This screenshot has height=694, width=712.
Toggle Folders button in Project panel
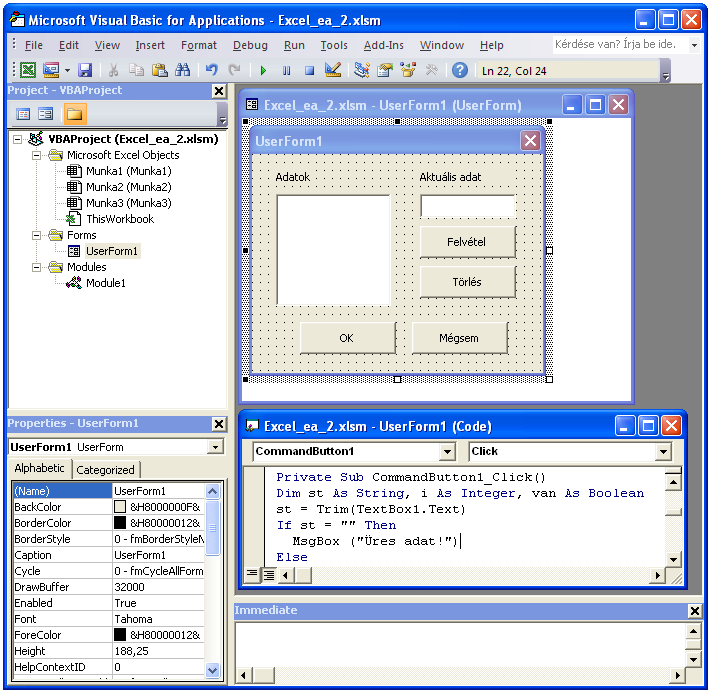(74, 114)
